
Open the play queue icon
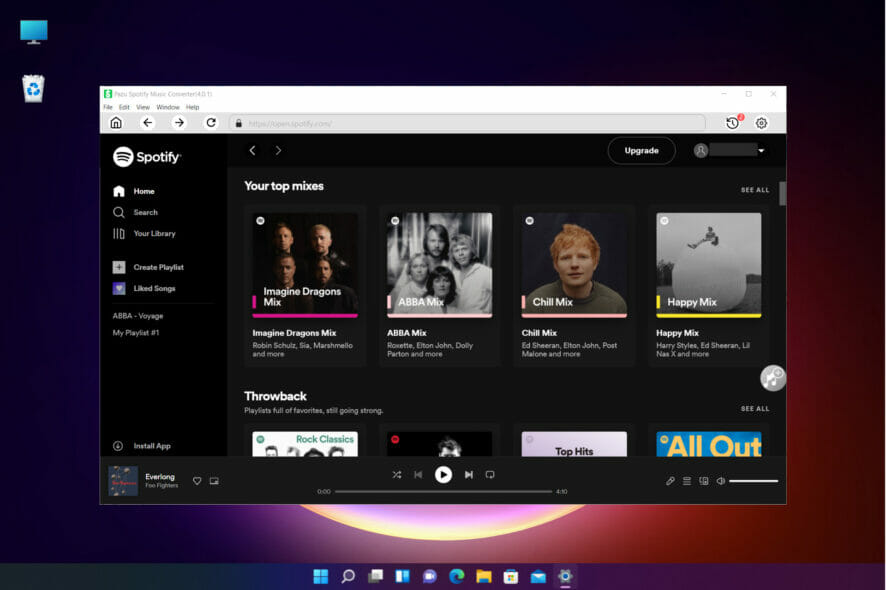(x=687, y=481)
